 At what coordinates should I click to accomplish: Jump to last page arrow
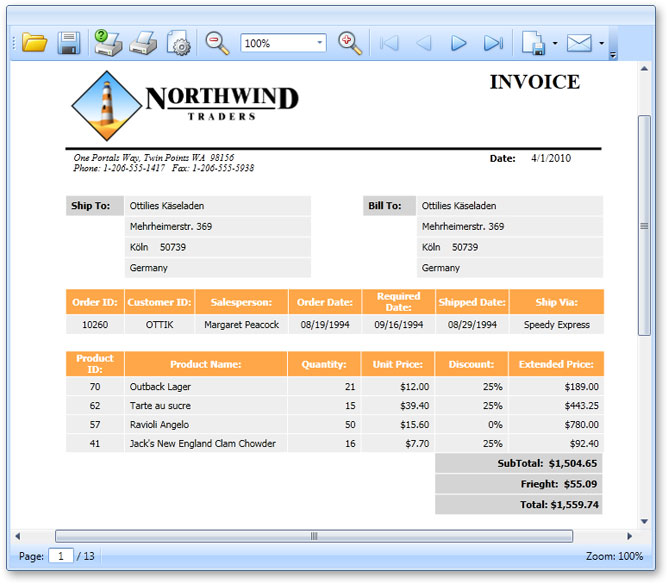493,43
